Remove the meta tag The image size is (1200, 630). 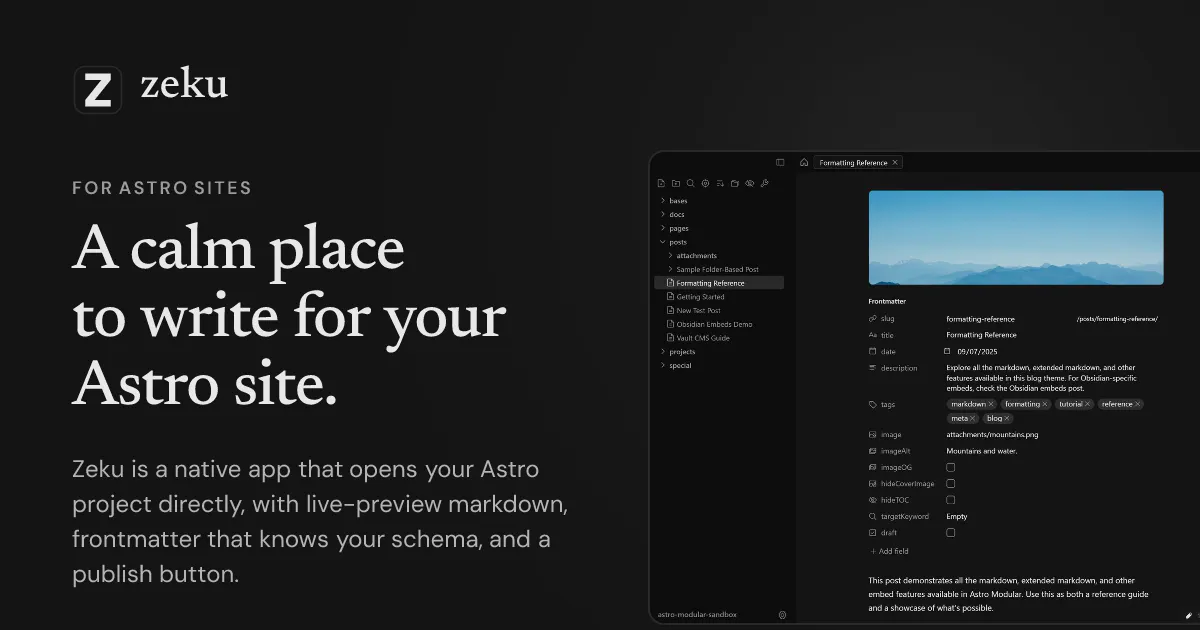click(x=972, y=418)
